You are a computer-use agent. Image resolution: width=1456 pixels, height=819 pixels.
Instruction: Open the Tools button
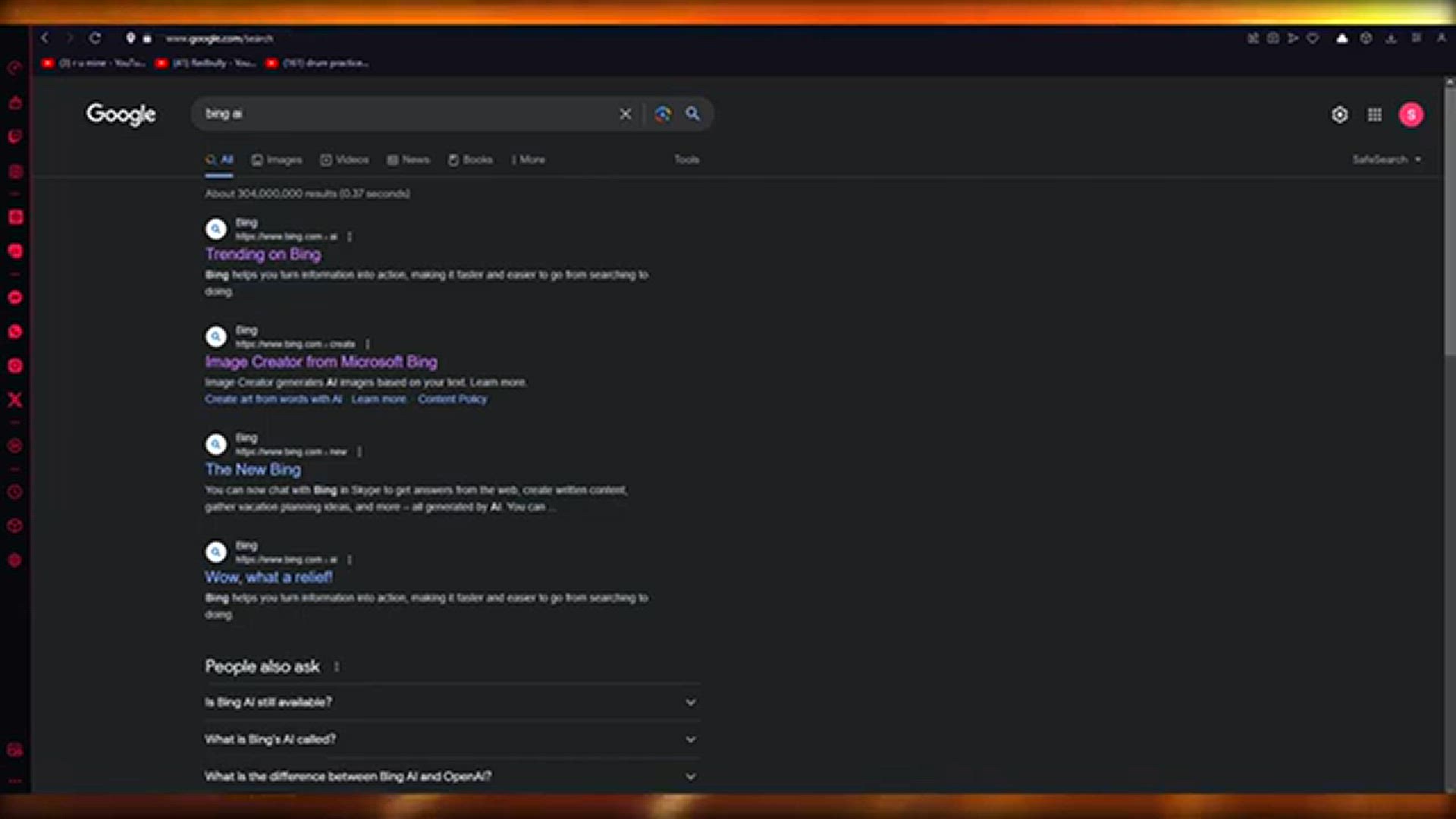[x=687, y=160]
